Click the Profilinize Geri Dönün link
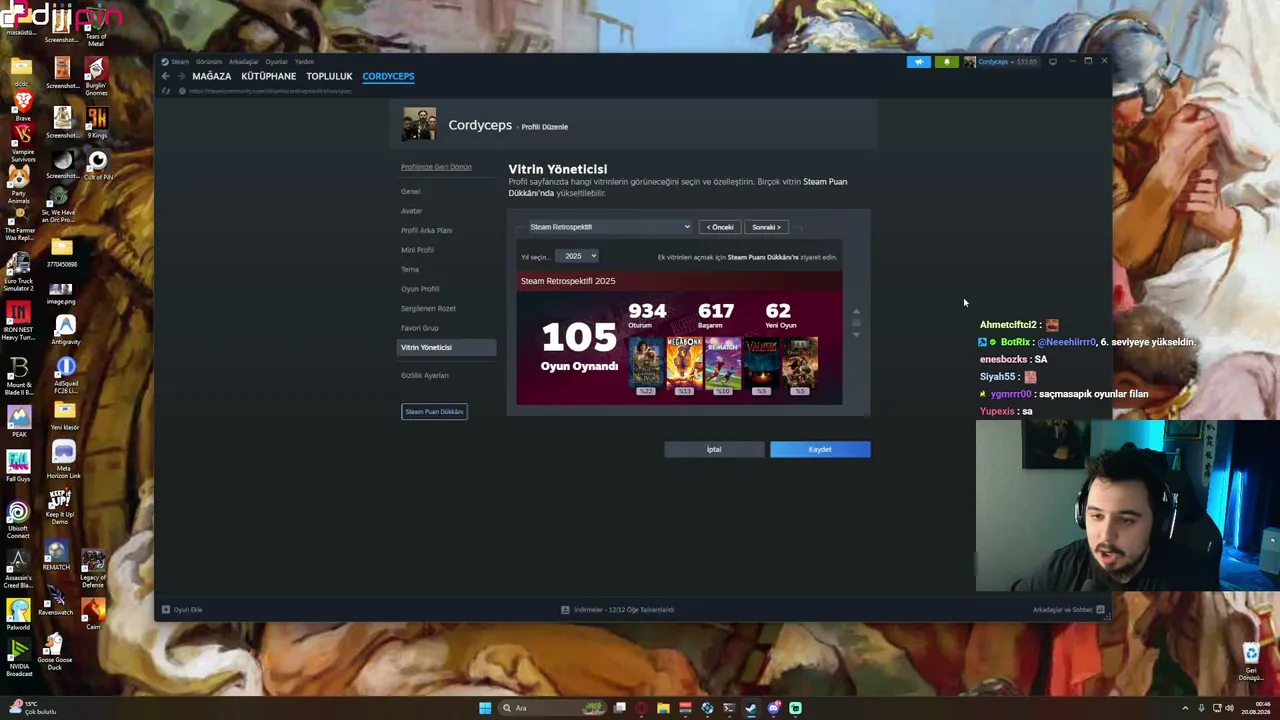This screenshot has height=720, width=1280. point(436,167)
